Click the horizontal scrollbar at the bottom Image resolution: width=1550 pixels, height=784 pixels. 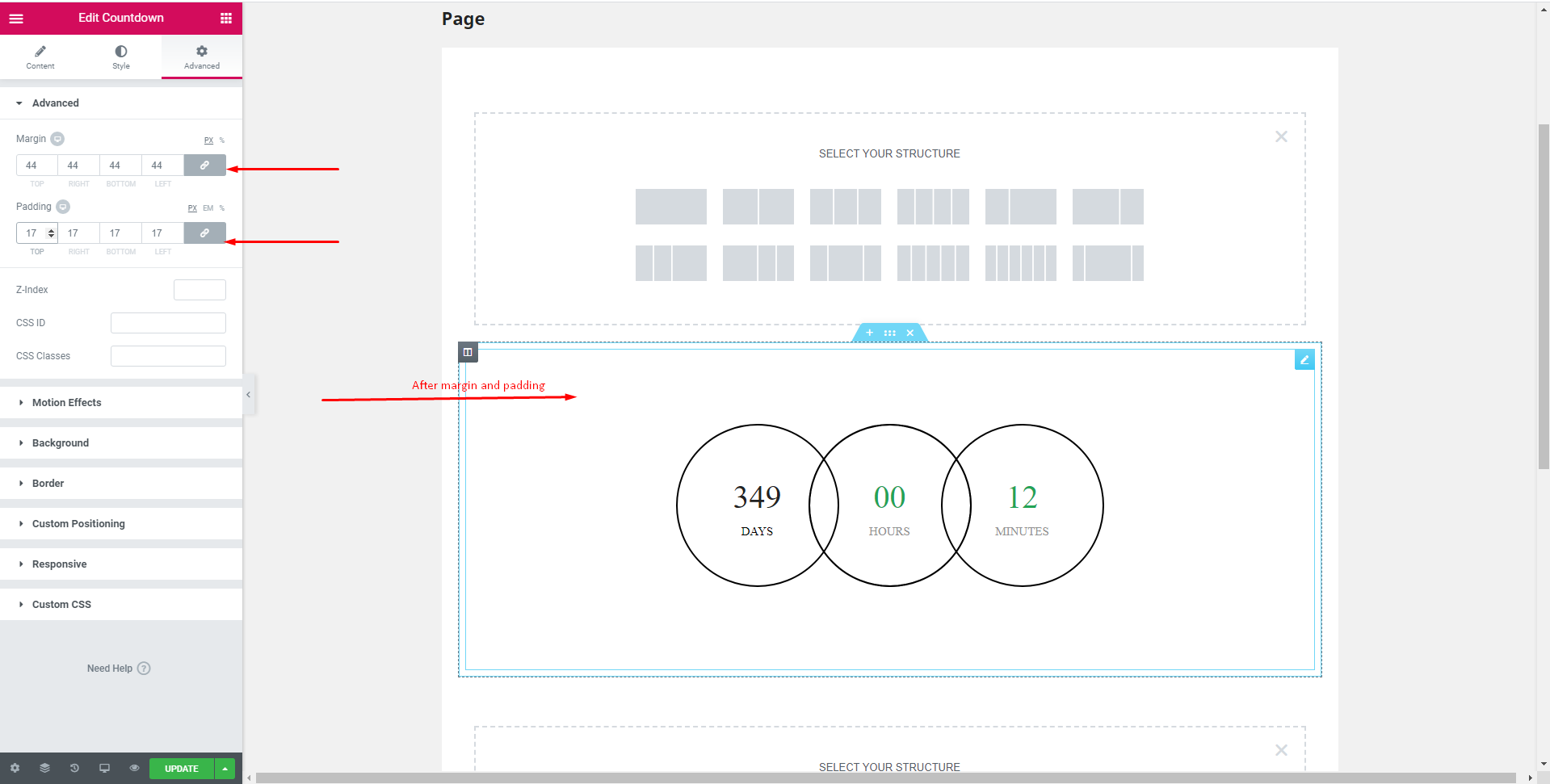886,778
